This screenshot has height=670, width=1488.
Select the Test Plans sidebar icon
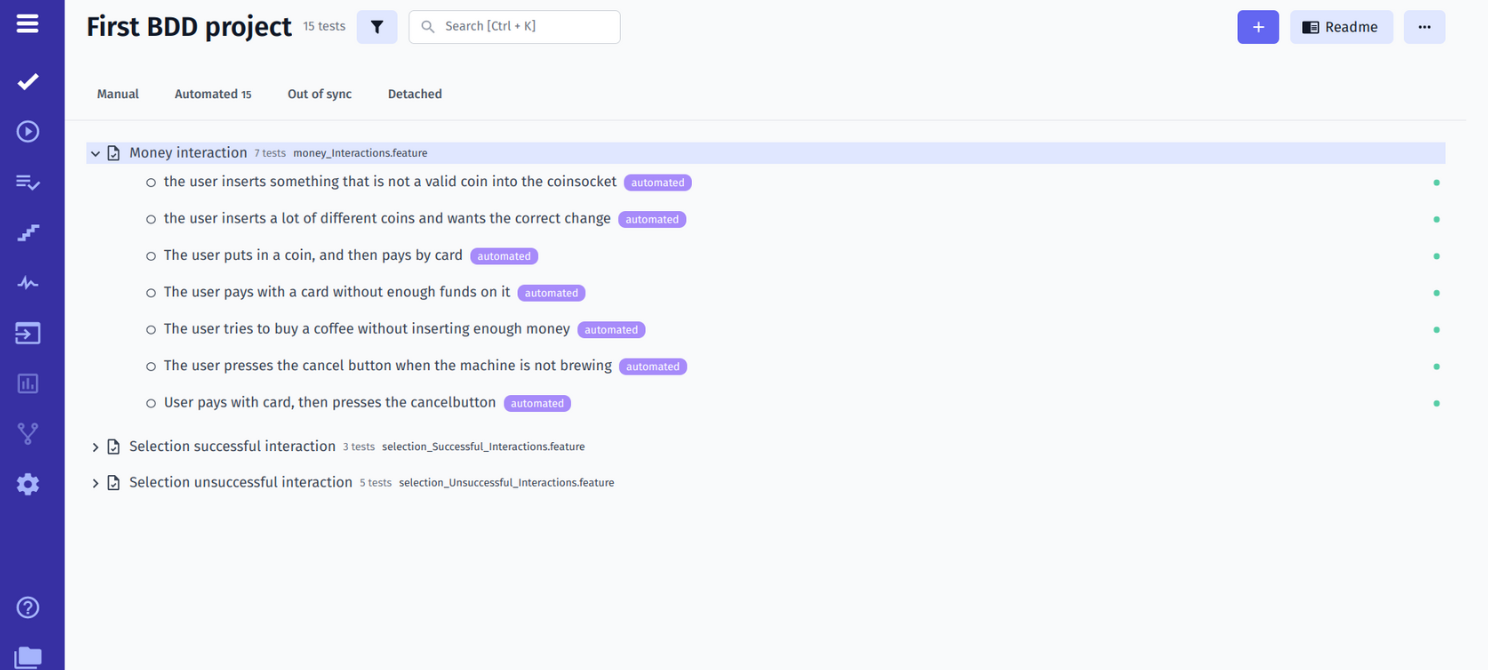tap(27, 181)
